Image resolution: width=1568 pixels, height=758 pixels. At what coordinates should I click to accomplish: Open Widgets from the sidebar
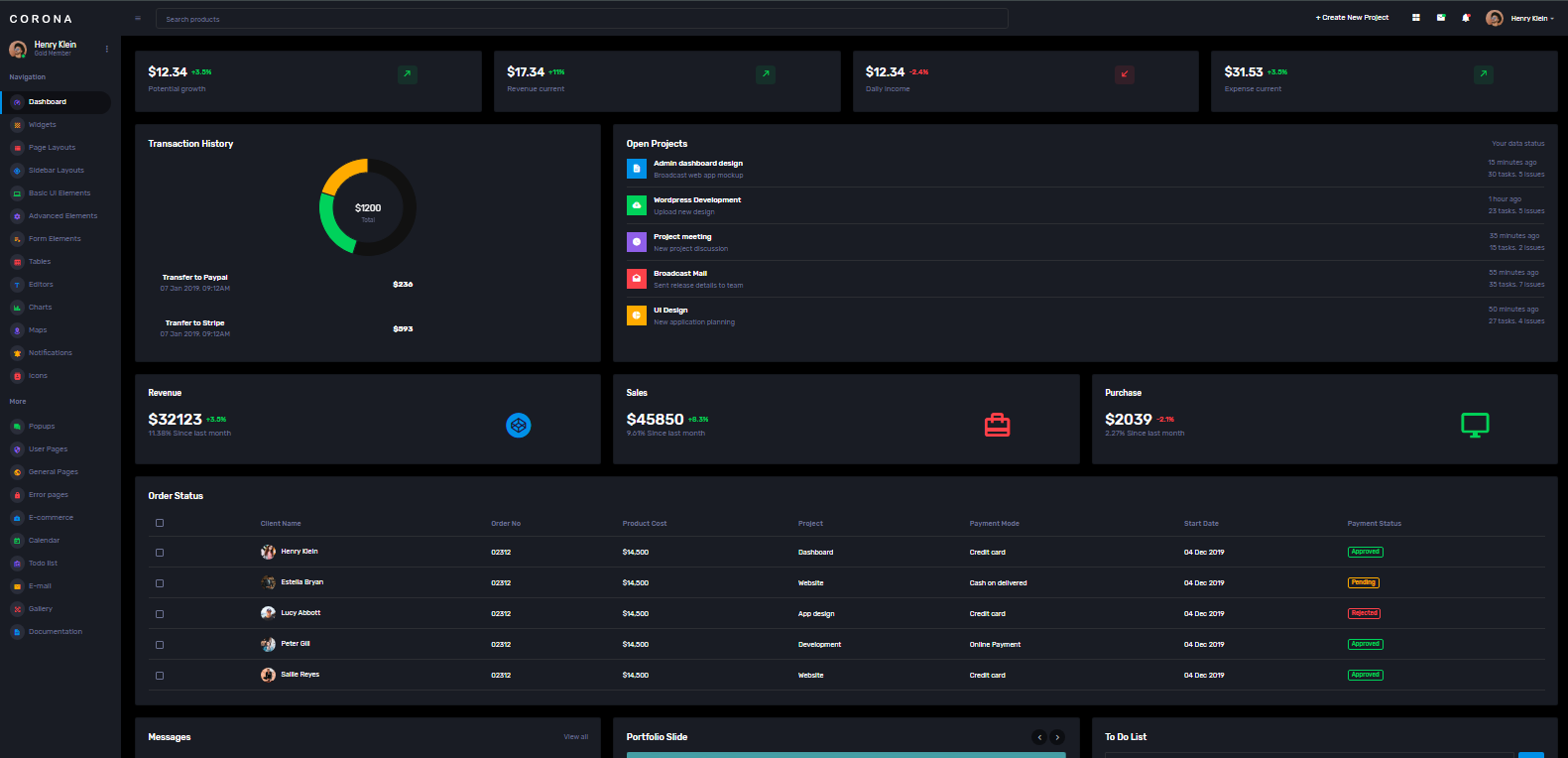click(56, 125)
